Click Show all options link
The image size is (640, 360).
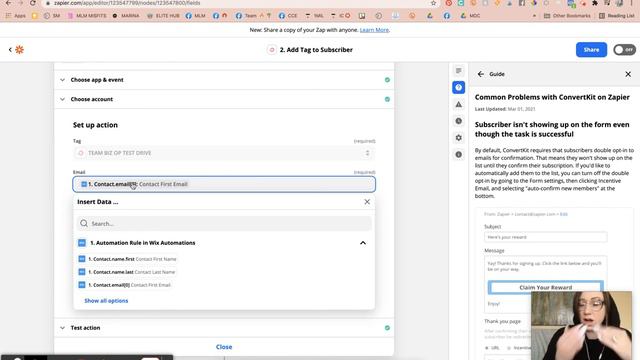pos(106,301)
